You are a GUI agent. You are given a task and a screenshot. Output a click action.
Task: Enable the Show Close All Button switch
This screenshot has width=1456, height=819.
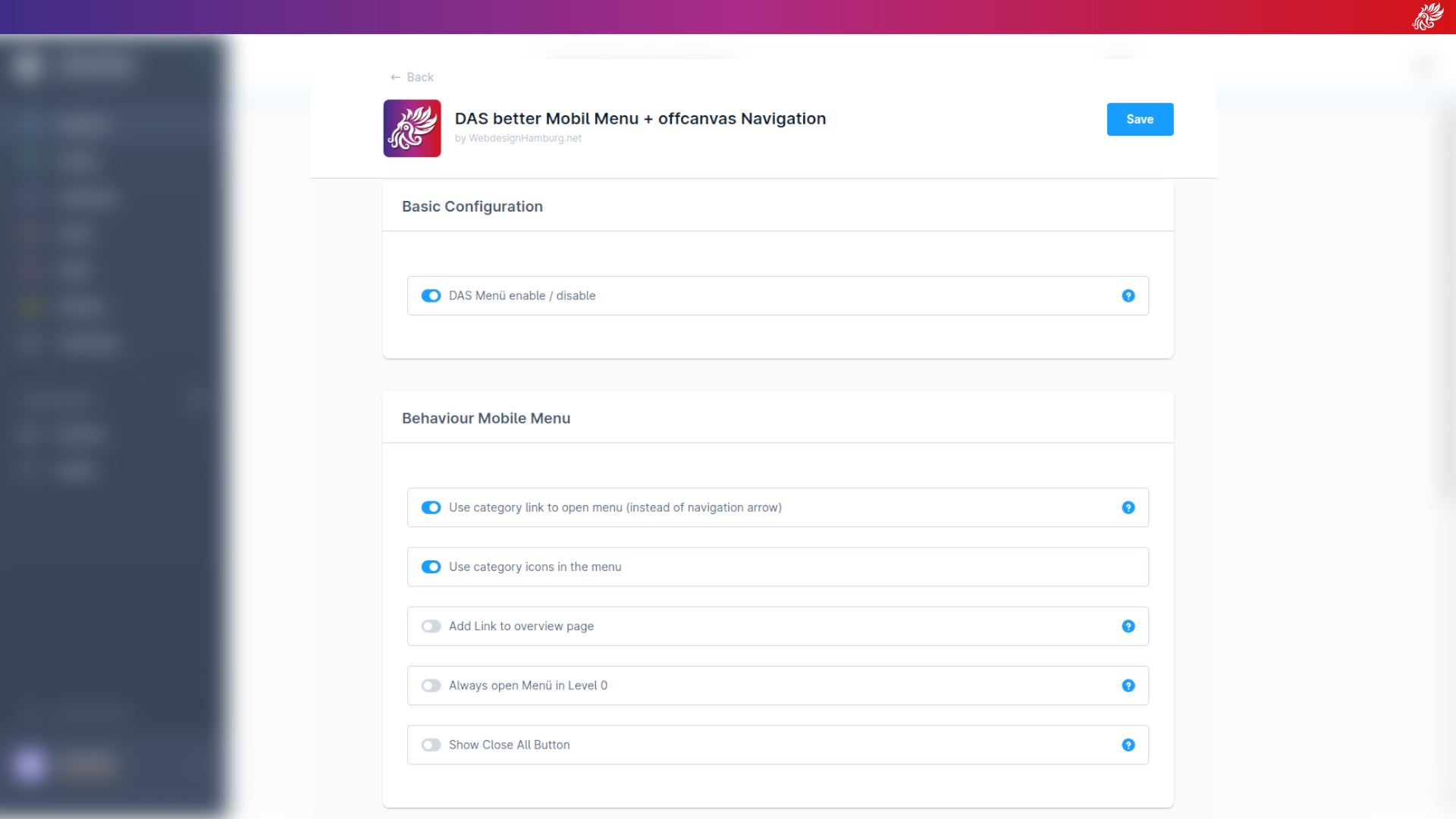point(431,745)
